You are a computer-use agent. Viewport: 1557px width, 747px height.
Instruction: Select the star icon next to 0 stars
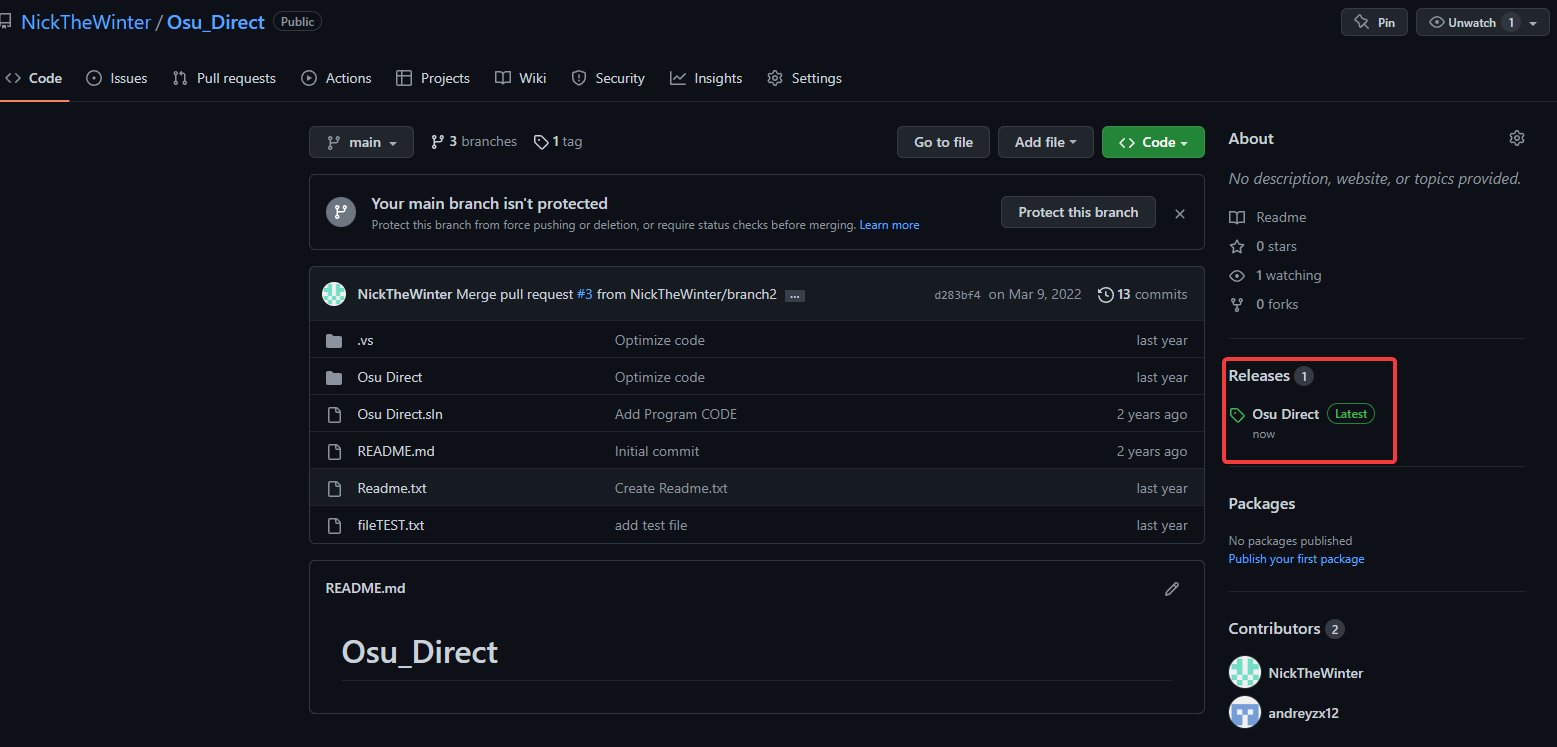click(x=1237, y=246)
